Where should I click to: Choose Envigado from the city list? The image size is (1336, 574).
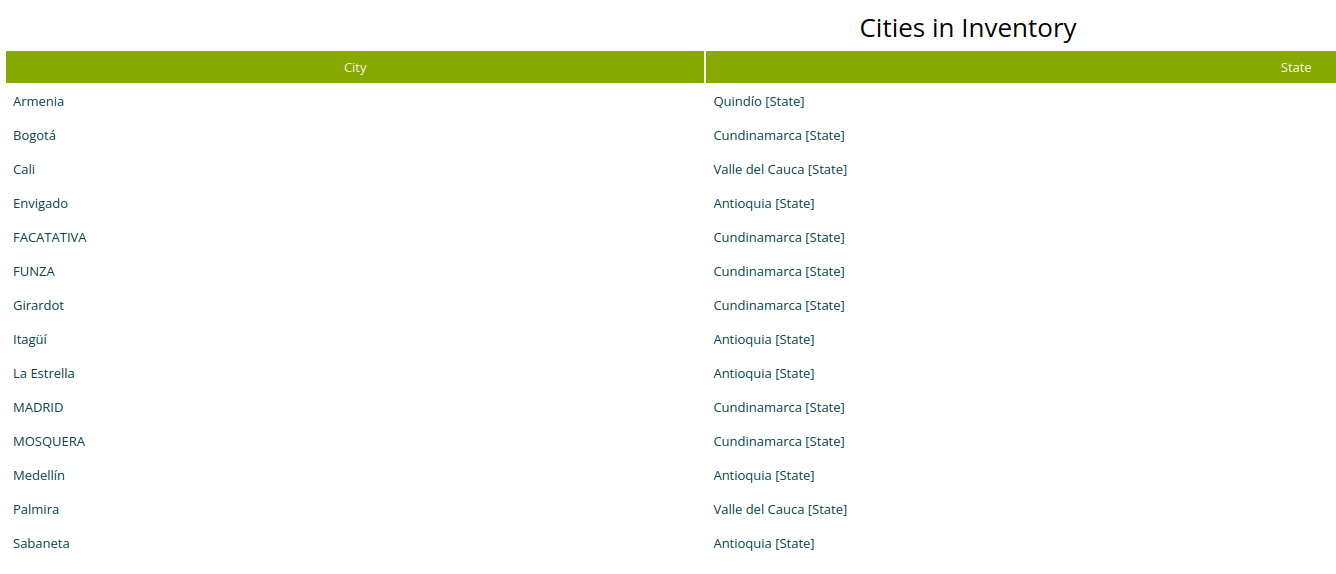coord(41,204)
